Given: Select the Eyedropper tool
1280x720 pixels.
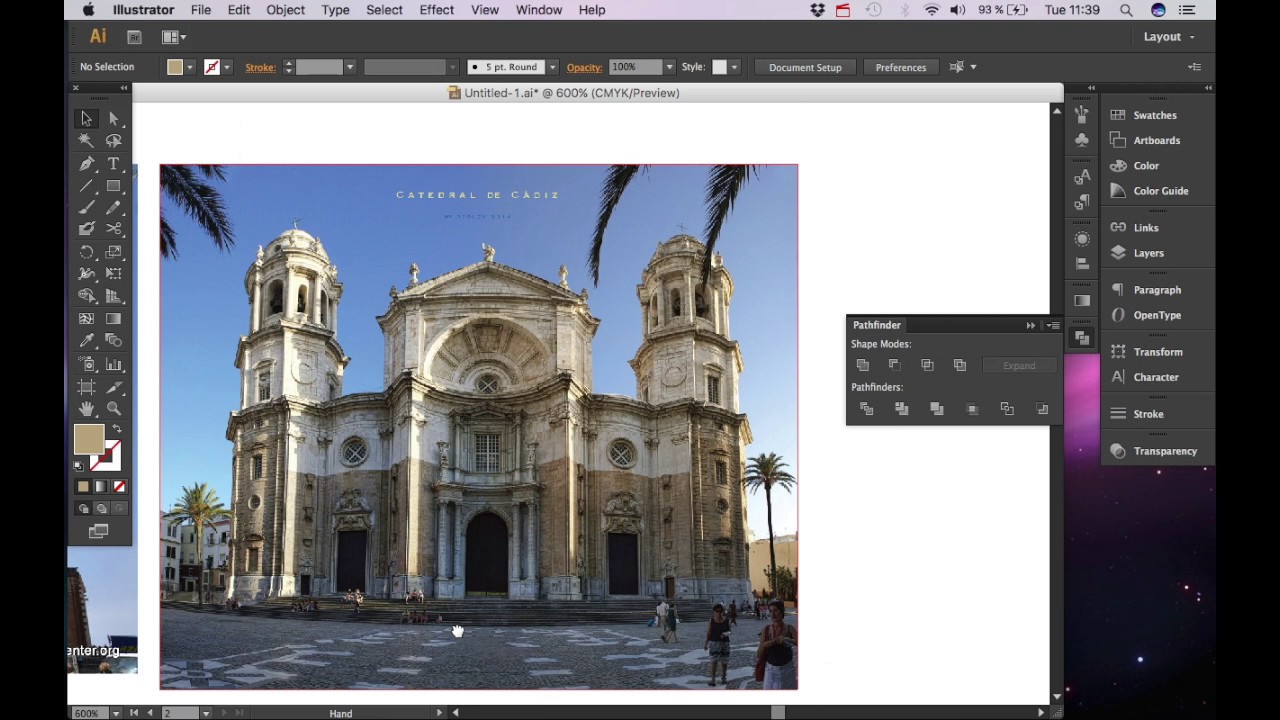Looking at the screenshot, I should [87, 341].
